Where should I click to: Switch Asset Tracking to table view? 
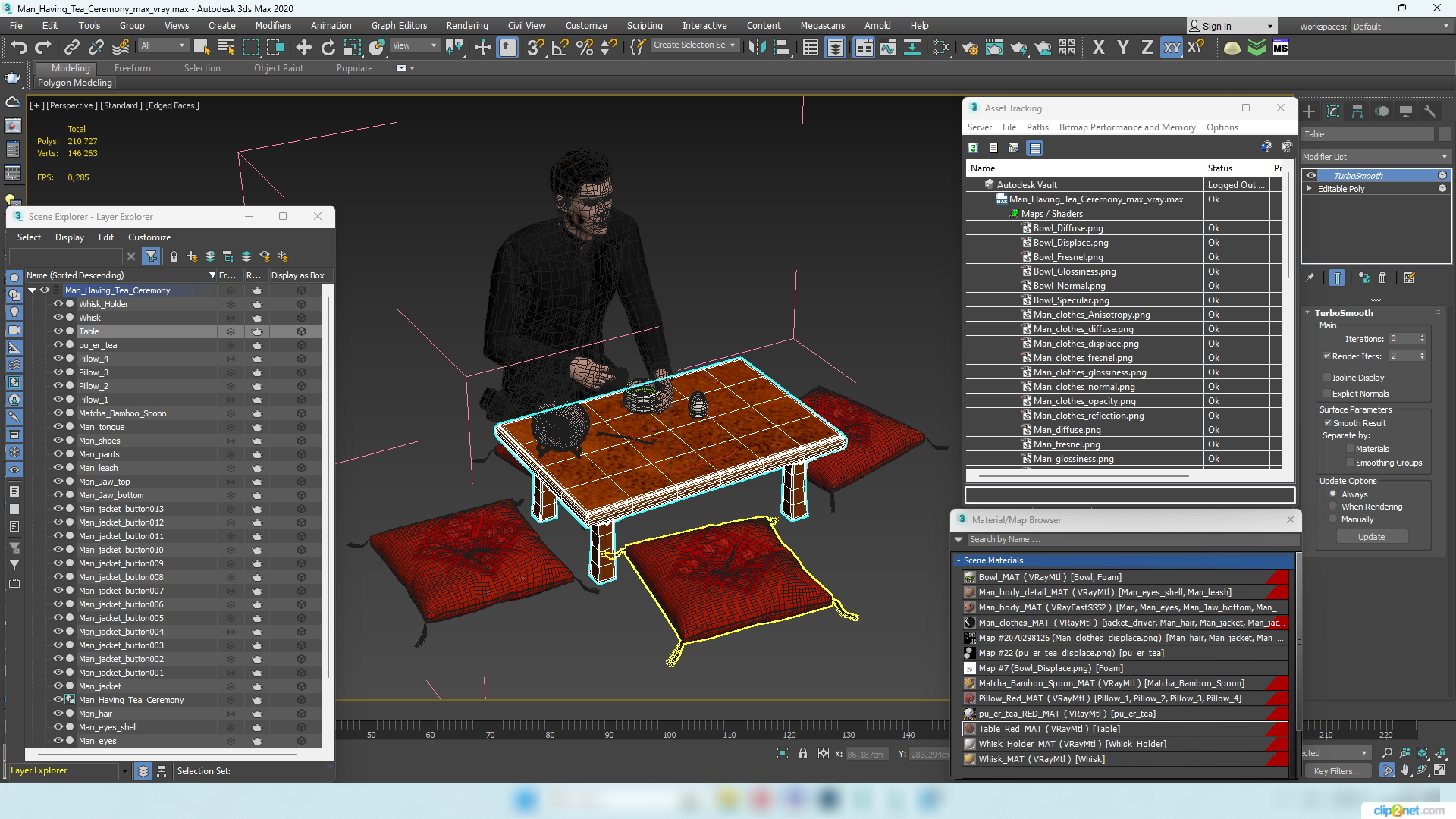coord(1035,148)
